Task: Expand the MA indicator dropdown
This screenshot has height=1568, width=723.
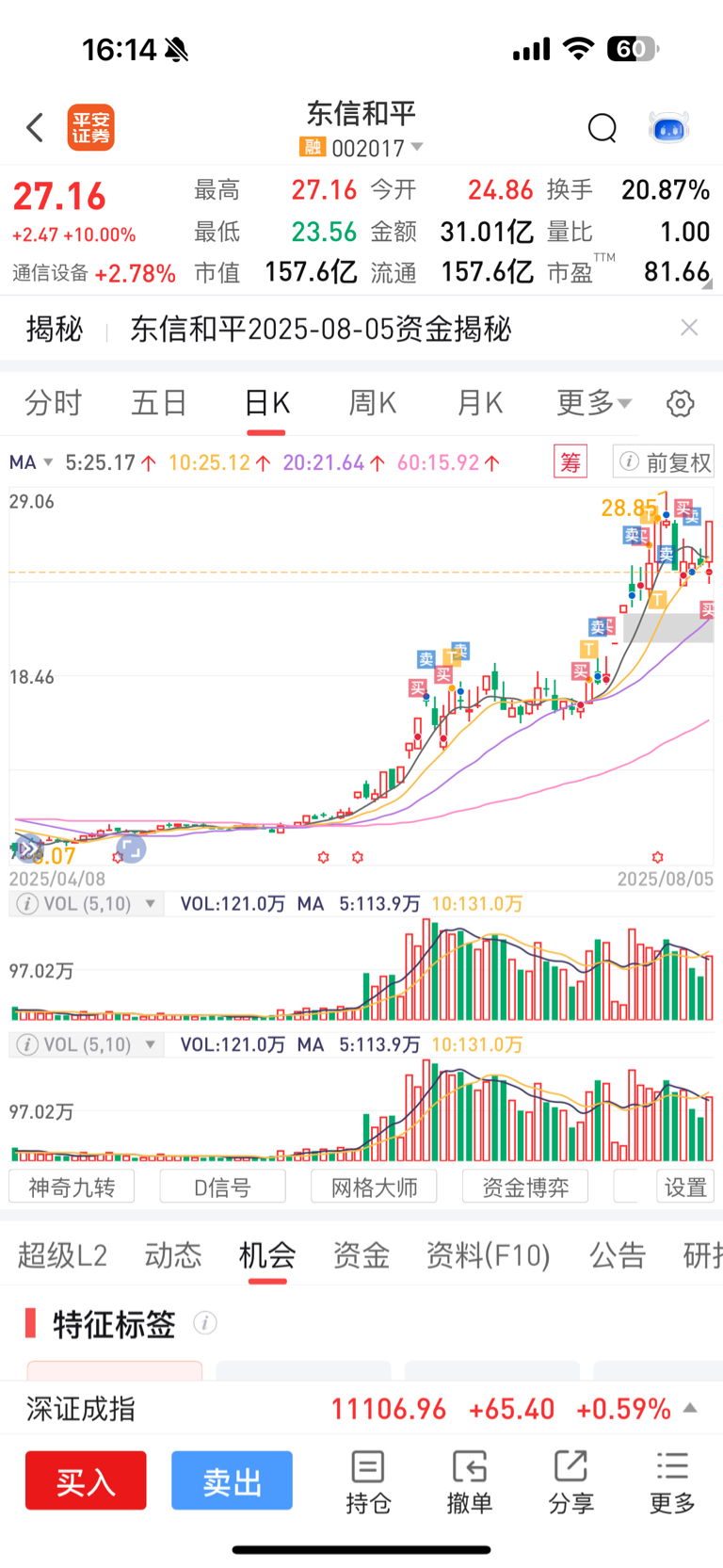Action: [48, 462]
